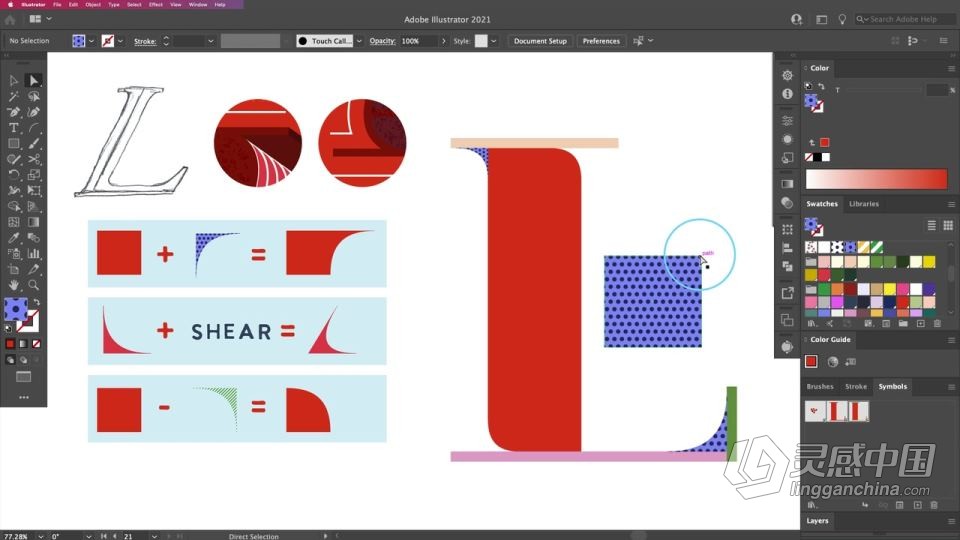Switch to the Brushes tab

point(820,386)
